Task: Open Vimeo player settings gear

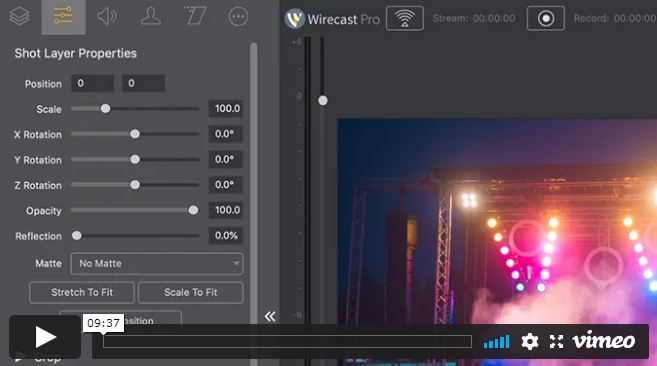Action: coord(530,342)
